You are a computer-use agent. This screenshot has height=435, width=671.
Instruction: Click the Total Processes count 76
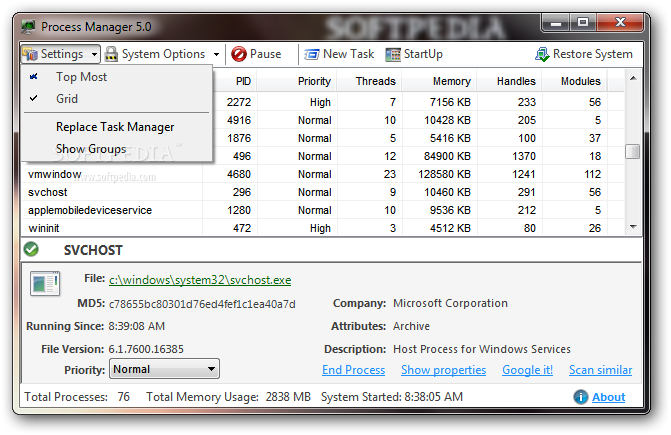click(124, 397)
